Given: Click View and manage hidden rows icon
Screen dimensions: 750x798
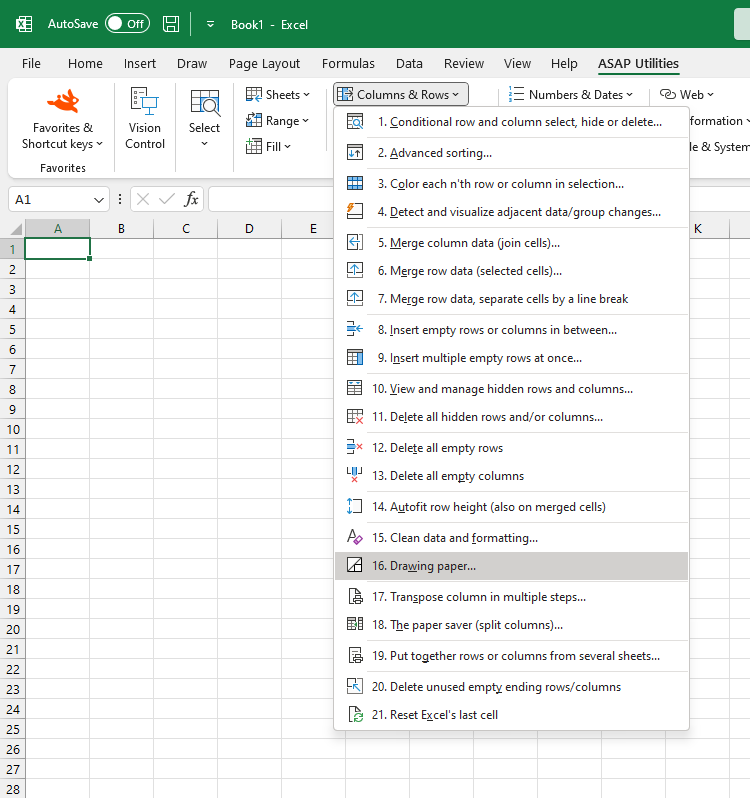Looking at the screenshot, I should [355, 389].
